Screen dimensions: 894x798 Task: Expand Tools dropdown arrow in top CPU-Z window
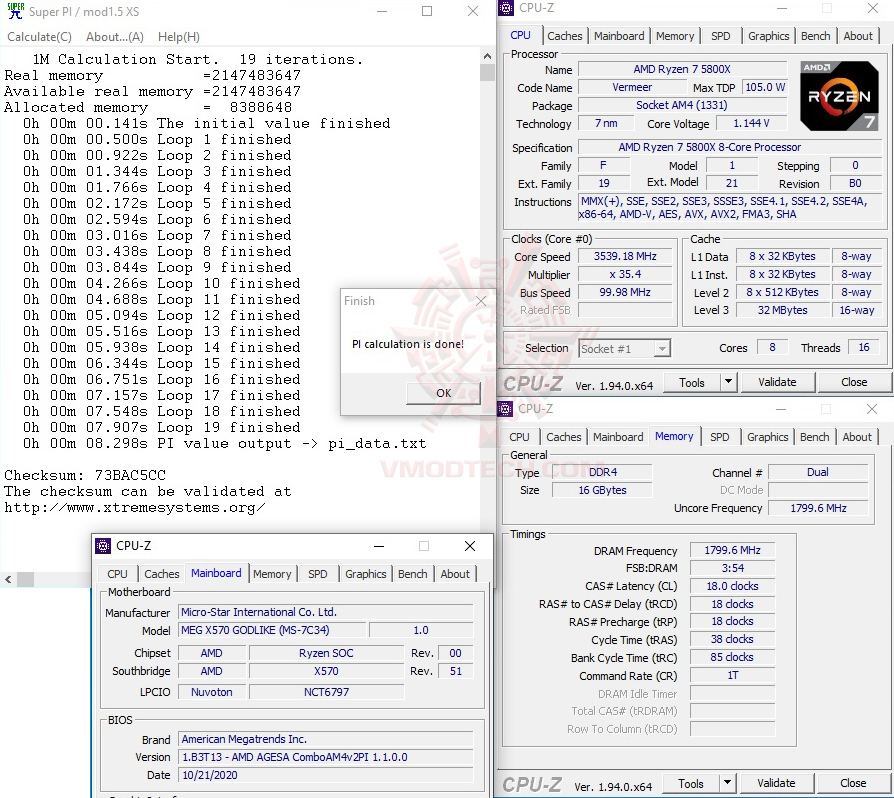(728, 382)
